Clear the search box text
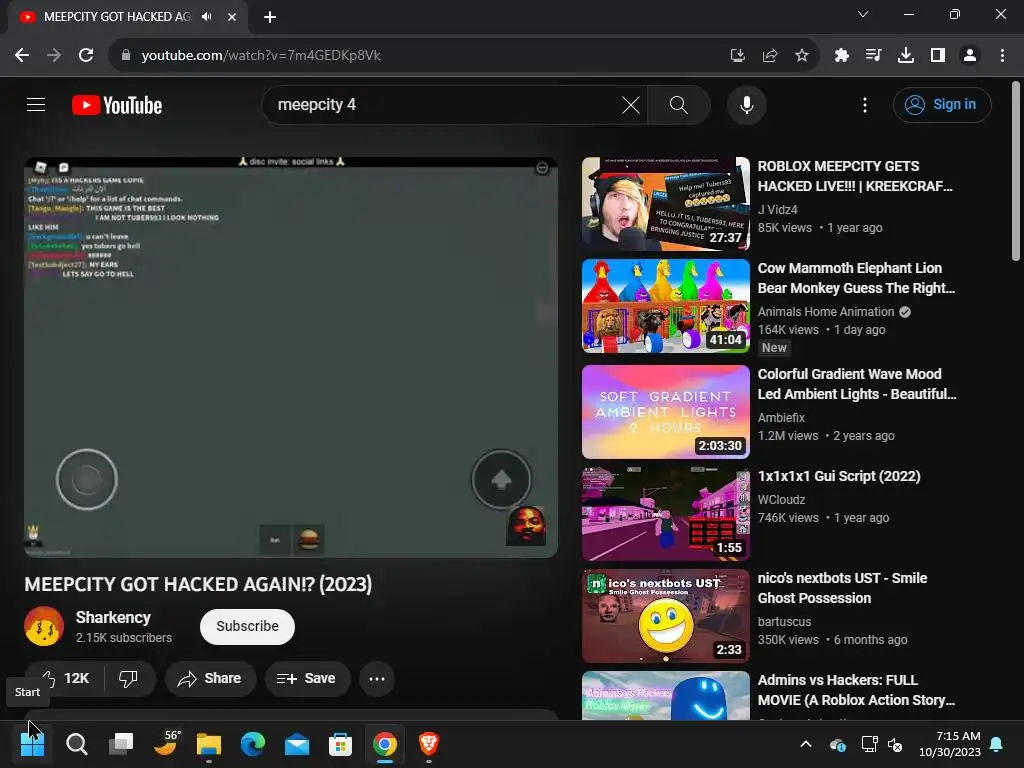 [x=630, y=104]
